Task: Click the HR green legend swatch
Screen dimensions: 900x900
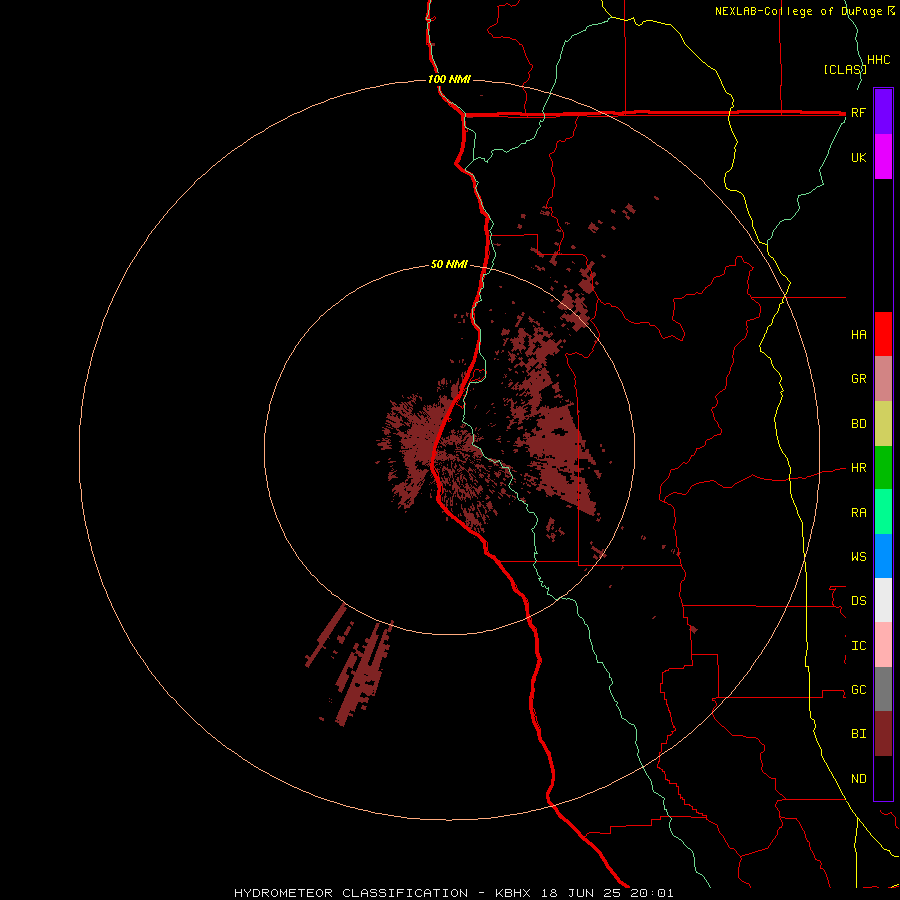Action: pyautogui.click(x=883, y=468)
